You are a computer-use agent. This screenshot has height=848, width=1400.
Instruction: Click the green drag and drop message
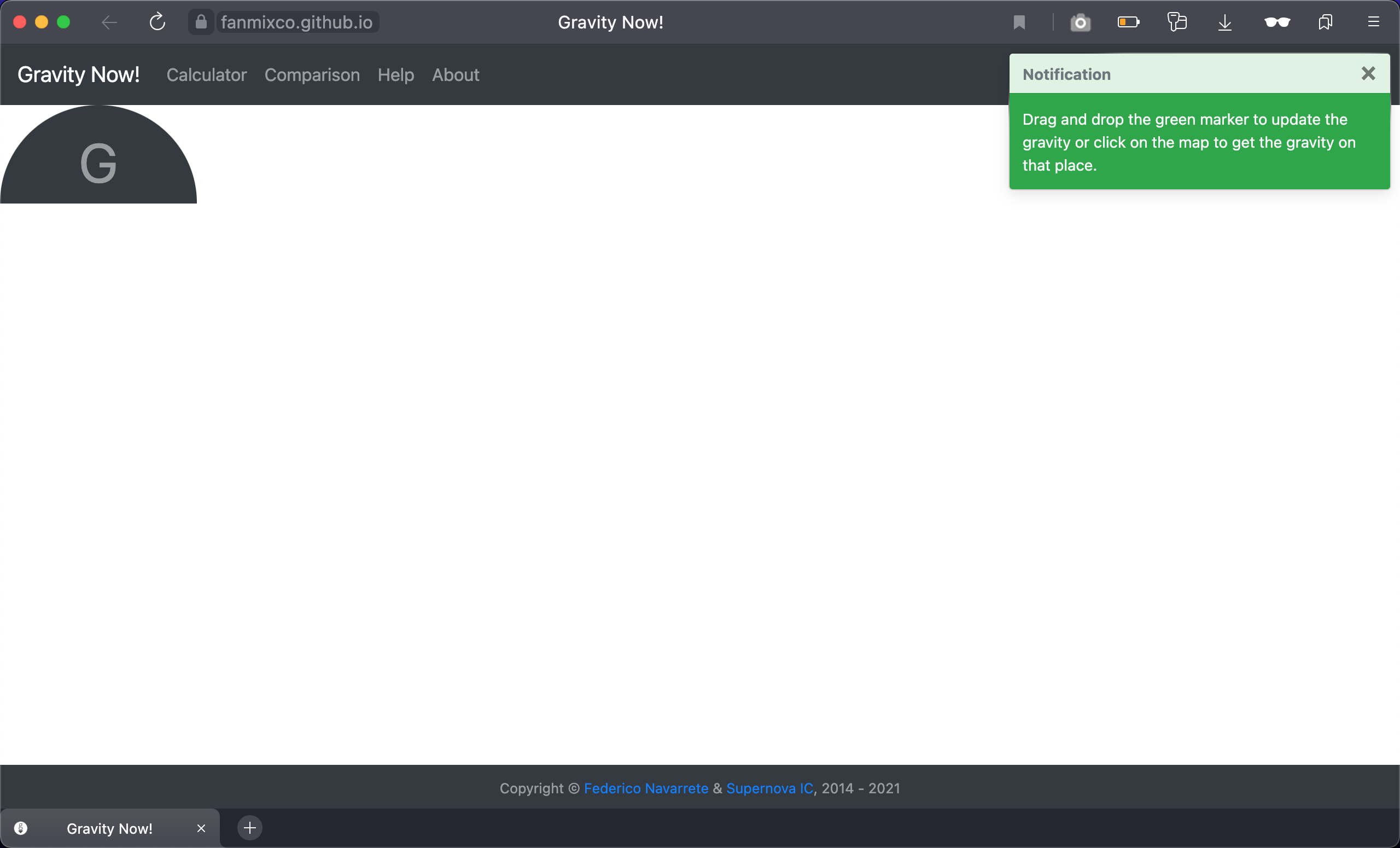(1199, 142)
